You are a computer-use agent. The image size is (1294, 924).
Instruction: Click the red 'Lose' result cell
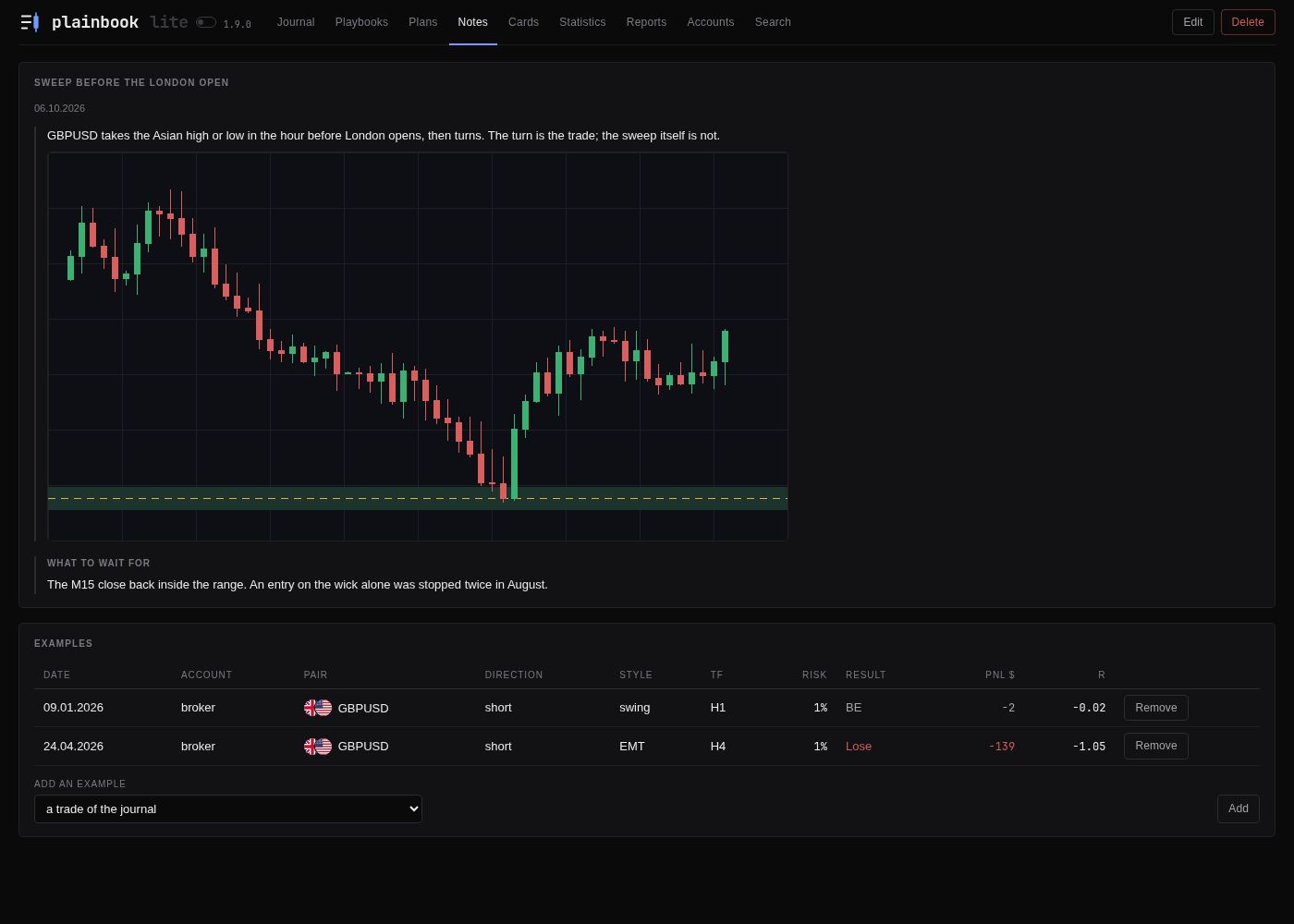point(859,747)
